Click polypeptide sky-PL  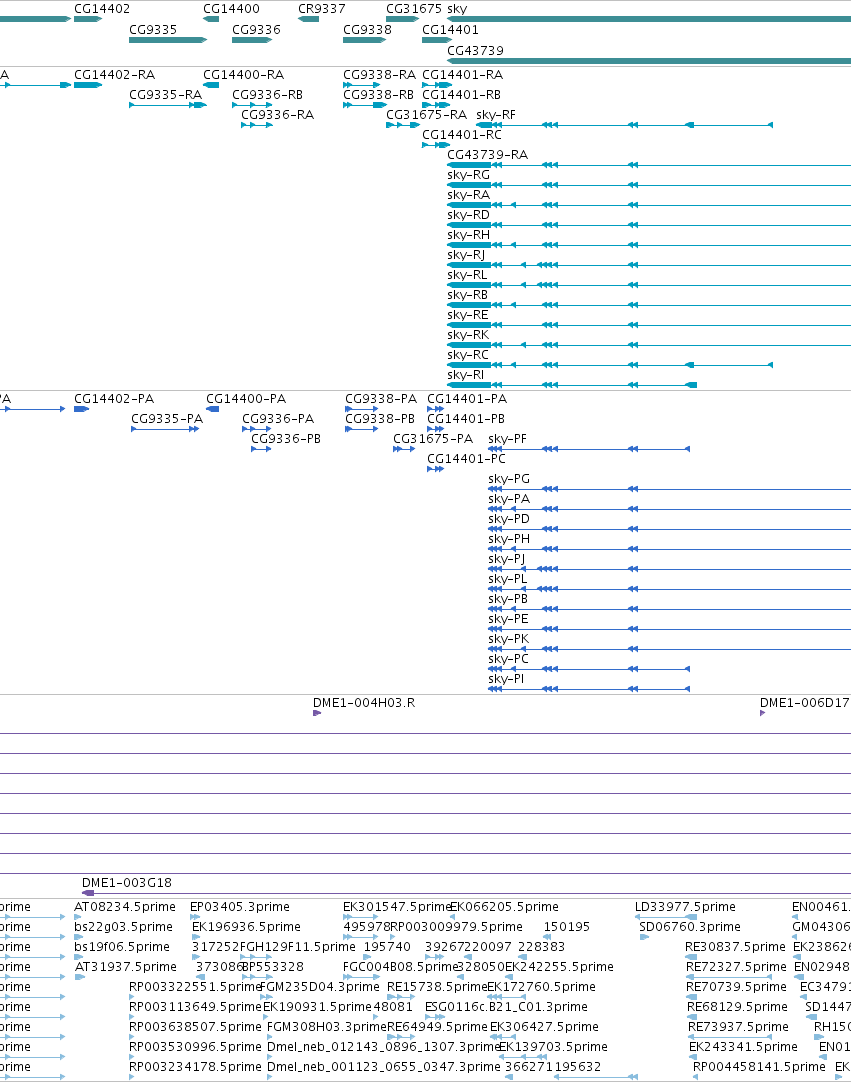(x=507, y=579)
